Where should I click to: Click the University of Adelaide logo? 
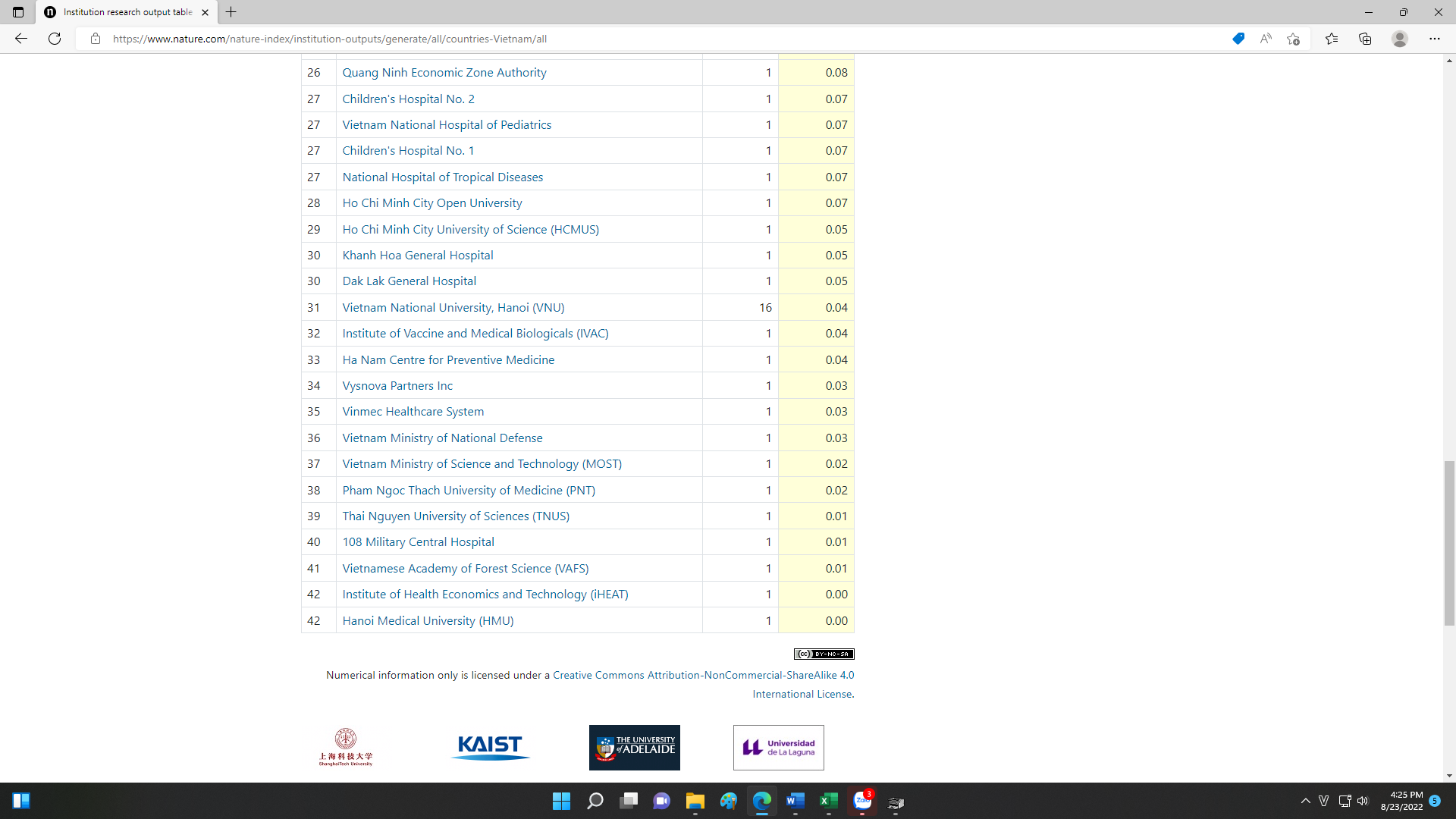[x=634, y=747]
